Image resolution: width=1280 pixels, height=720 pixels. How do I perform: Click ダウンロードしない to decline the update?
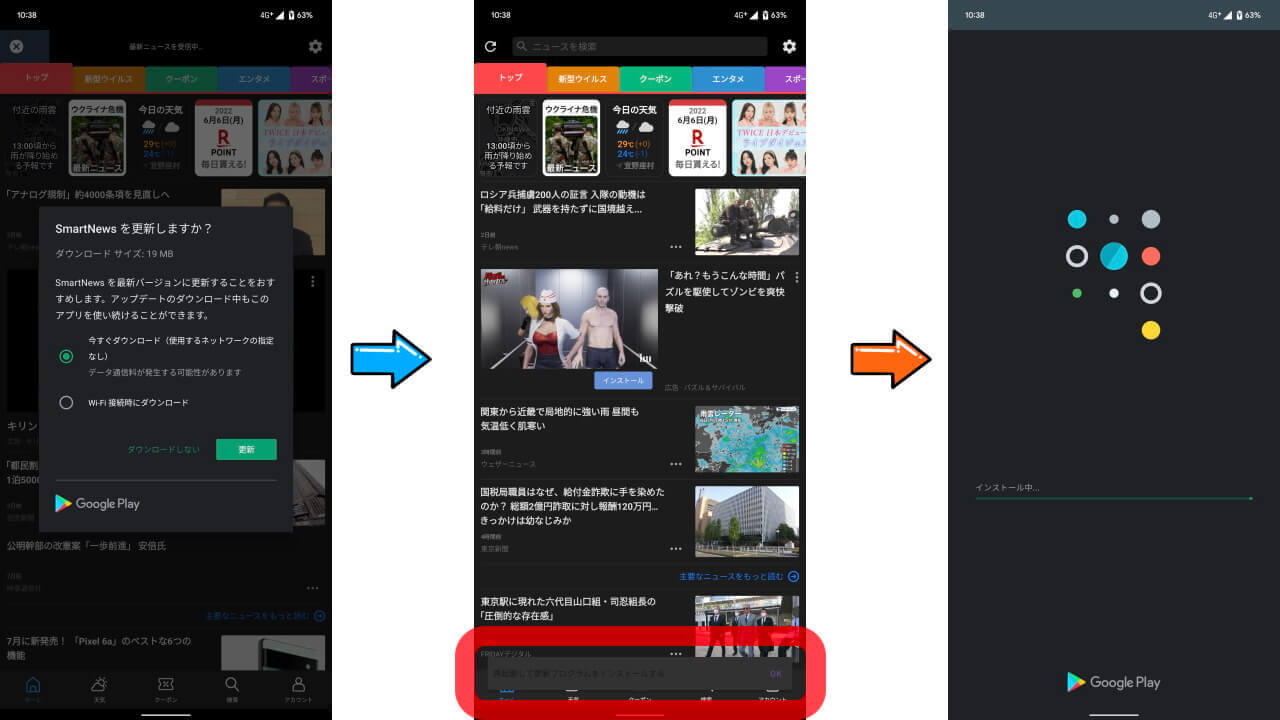[163, 450]
